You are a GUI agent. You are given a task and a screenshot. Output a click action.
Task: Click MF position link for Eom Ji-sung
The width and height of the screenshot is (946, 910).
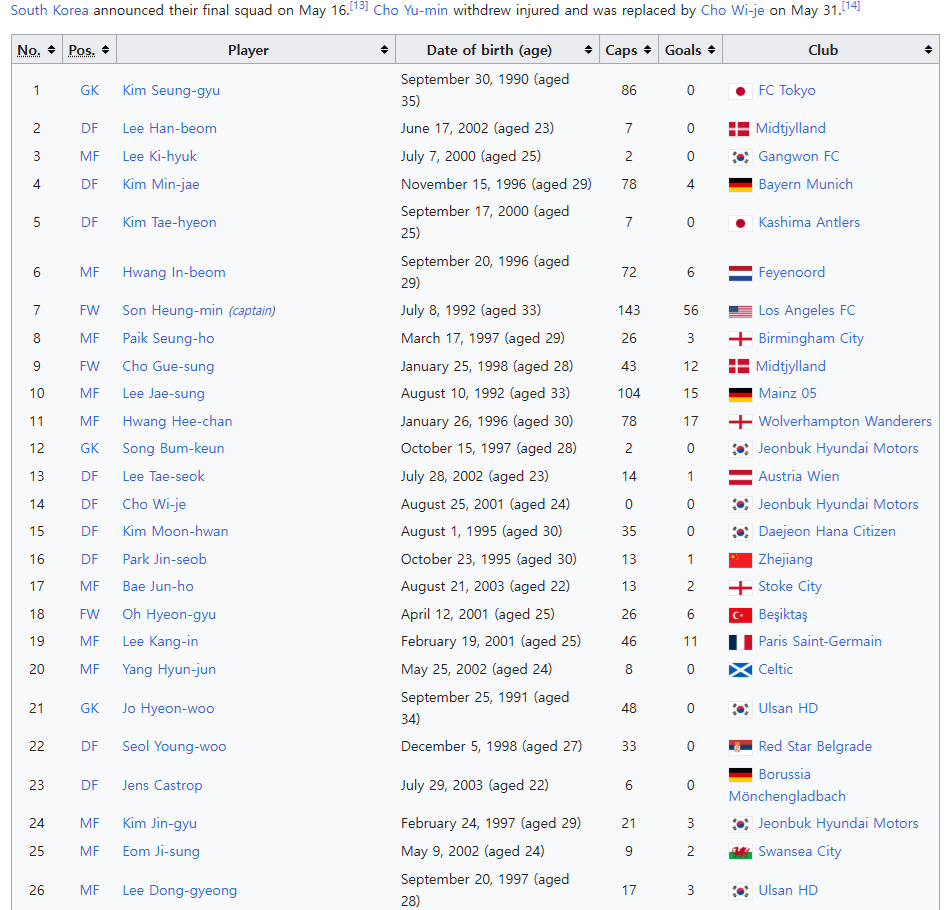[x=89, y=851]
